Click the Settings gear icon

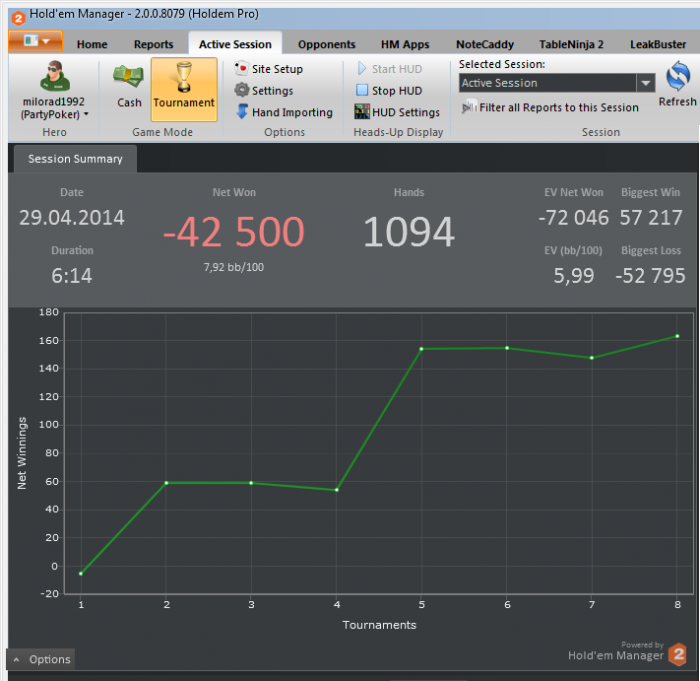point(242,90)
